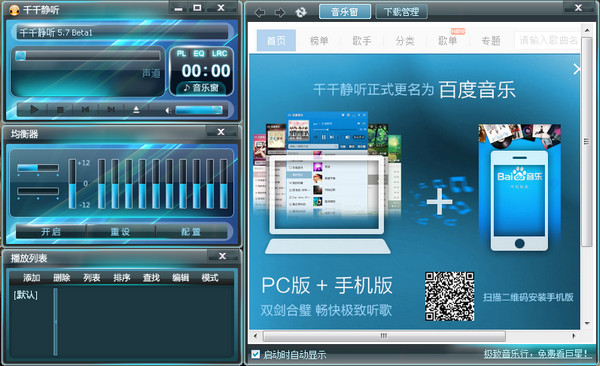Open the playlist 添加 menu
The height and width of the screenshot is (366, 600).
[x=31, y=278]
